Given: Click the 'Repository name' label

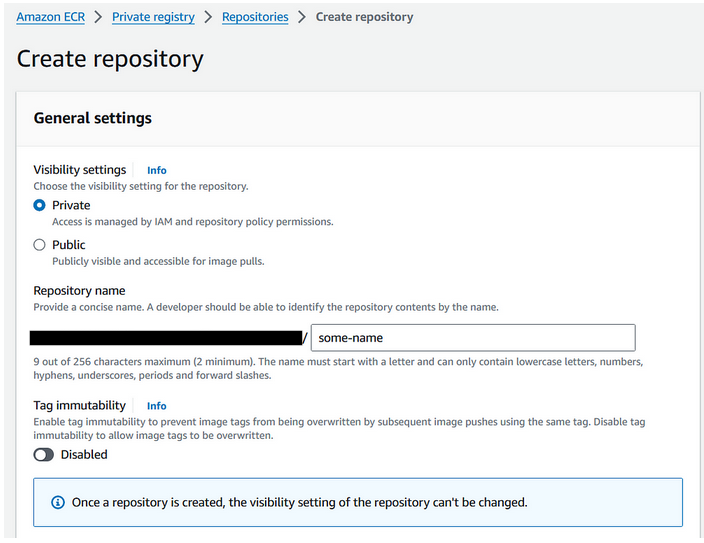Looking at the screenshot, I should pos(79,291).
